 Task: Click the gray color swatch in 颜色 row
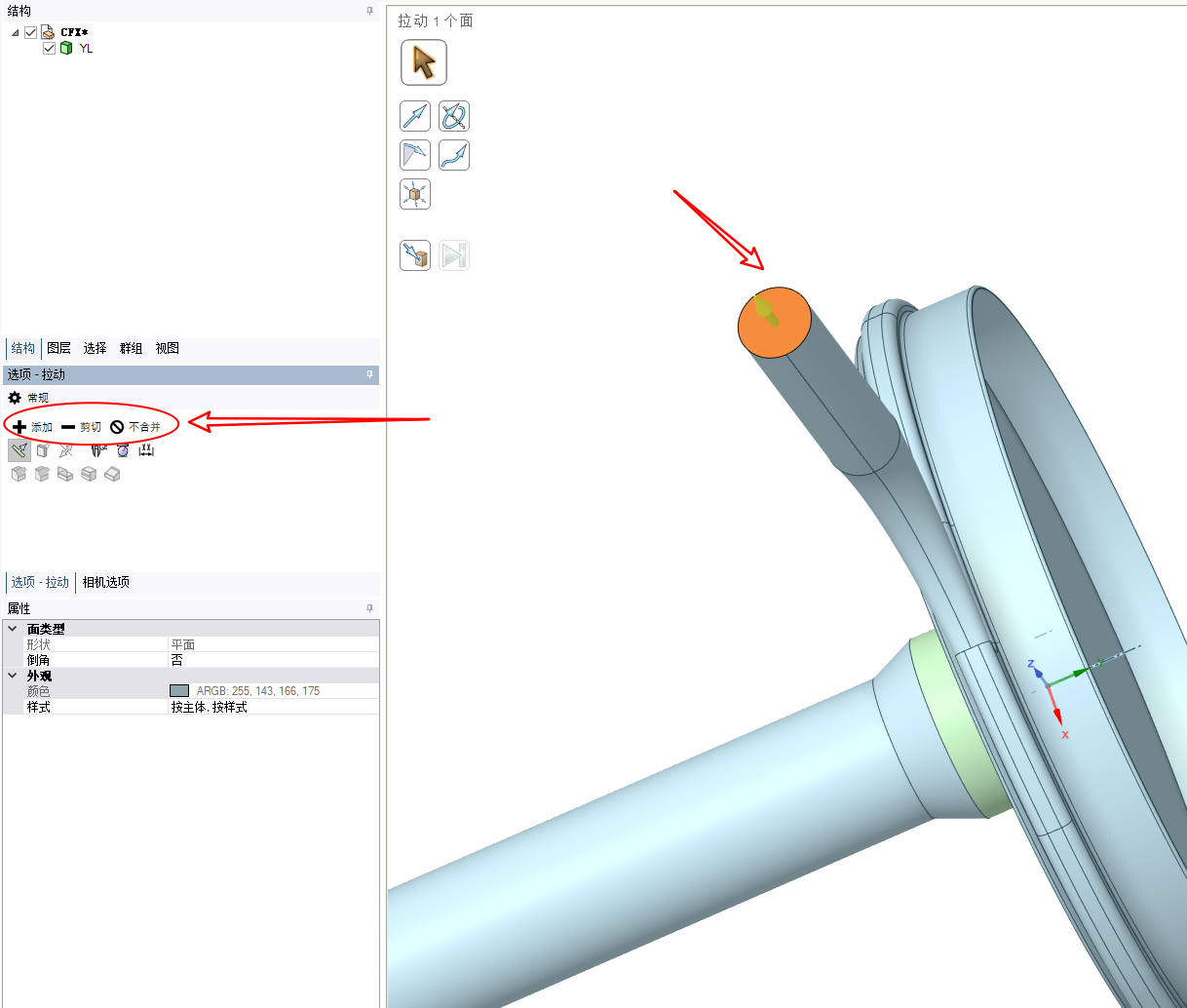[x=179, y=691]
